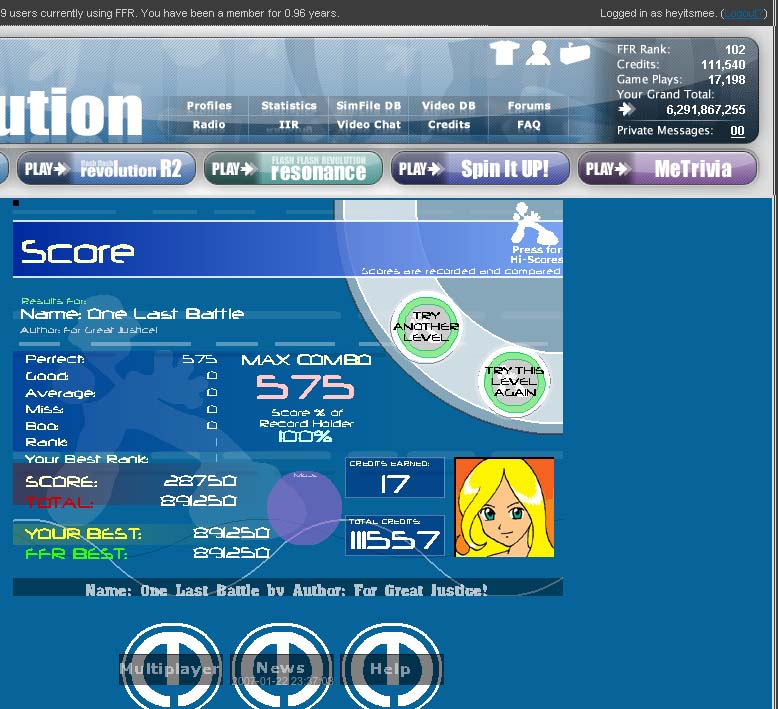The width and height of the screenshot is (778, 709).
Task: Click the arrow beside Grand Total
Action: tap(627, 109)
